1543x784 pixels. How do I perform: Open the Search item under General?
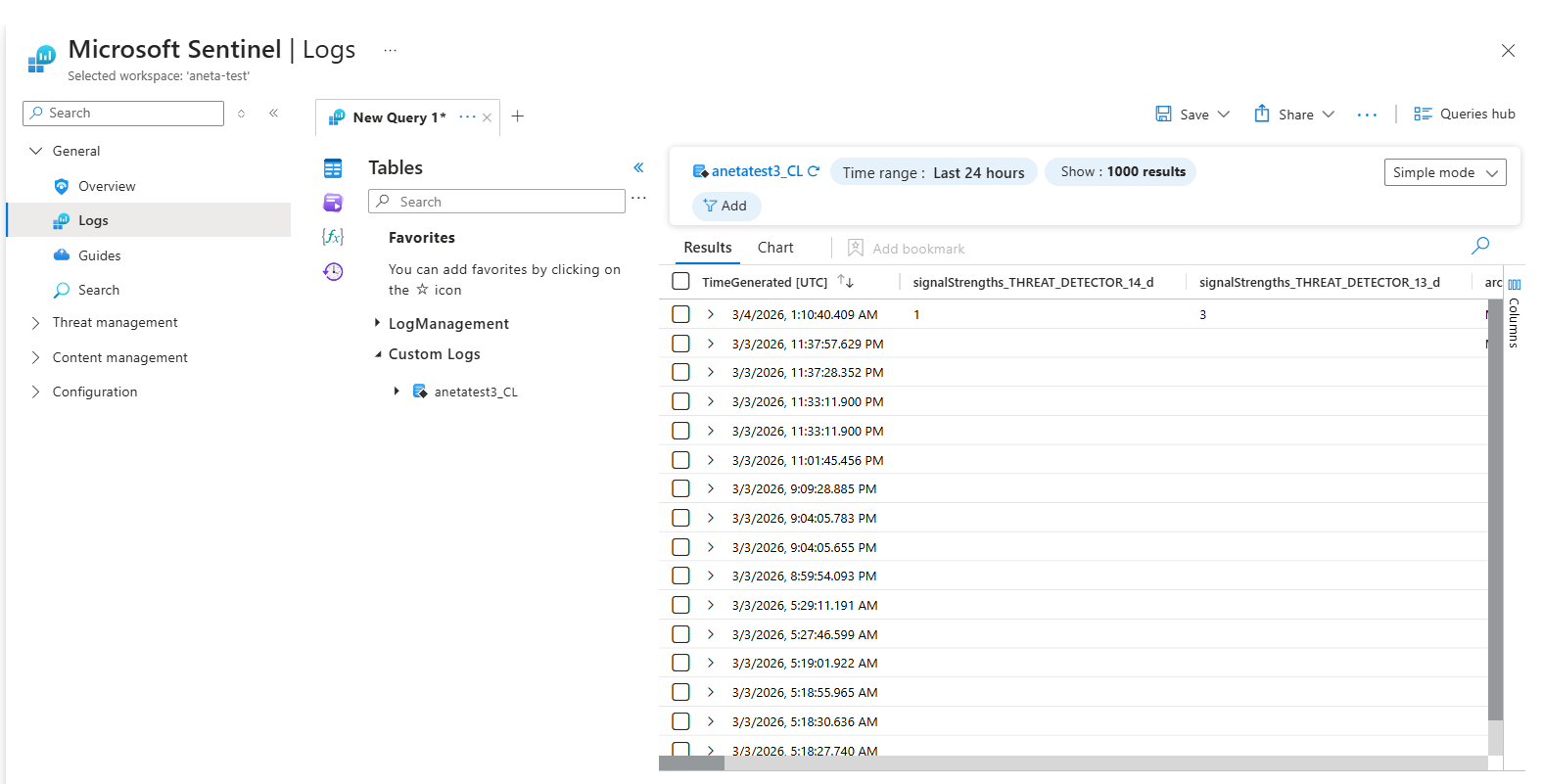point(98,290)
